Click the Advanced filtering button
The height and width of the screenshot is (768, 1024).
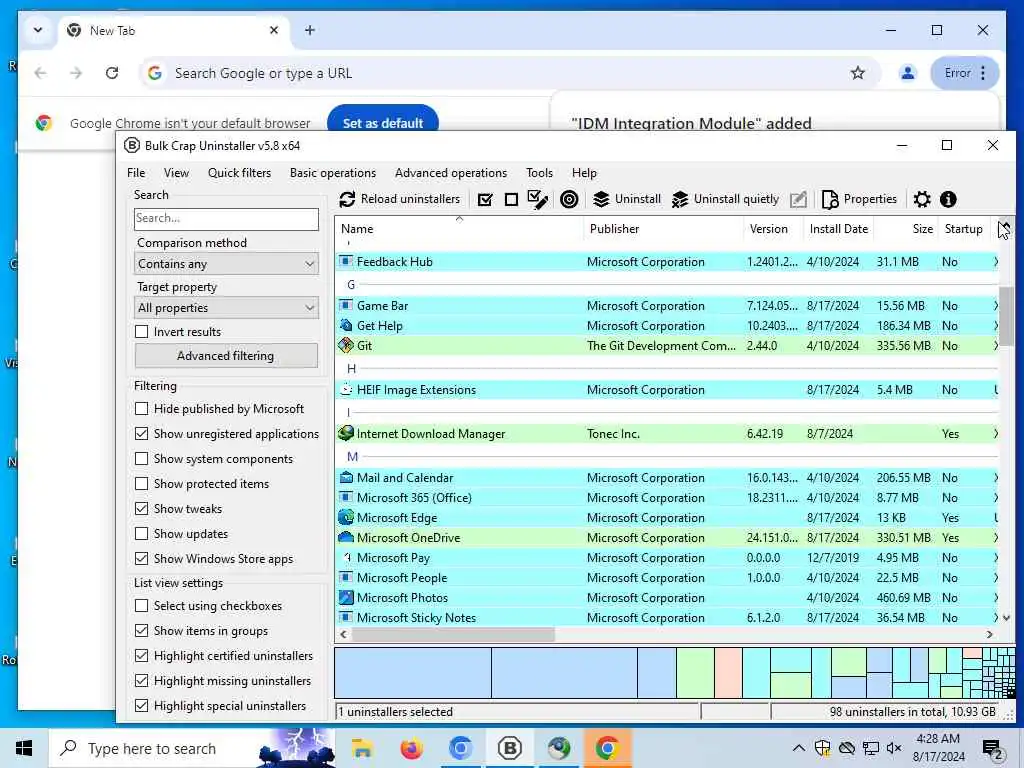(226, 356)
